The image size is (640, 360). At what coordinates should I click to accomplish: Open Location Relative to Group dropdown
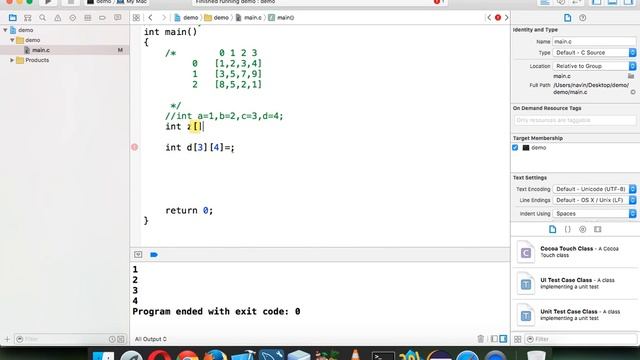(594, 66)
